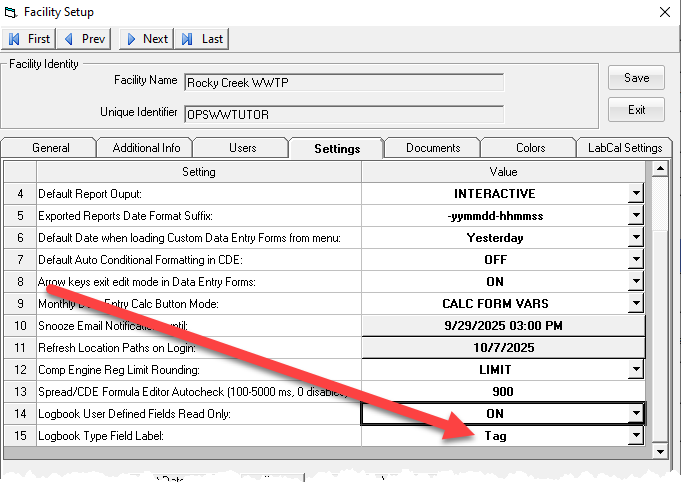Image resolution: width=681 pixels, height=484 pixels.
Task: Toggle Logbook User Defined Fields Read Only dropdown
Action: point(635,414)
